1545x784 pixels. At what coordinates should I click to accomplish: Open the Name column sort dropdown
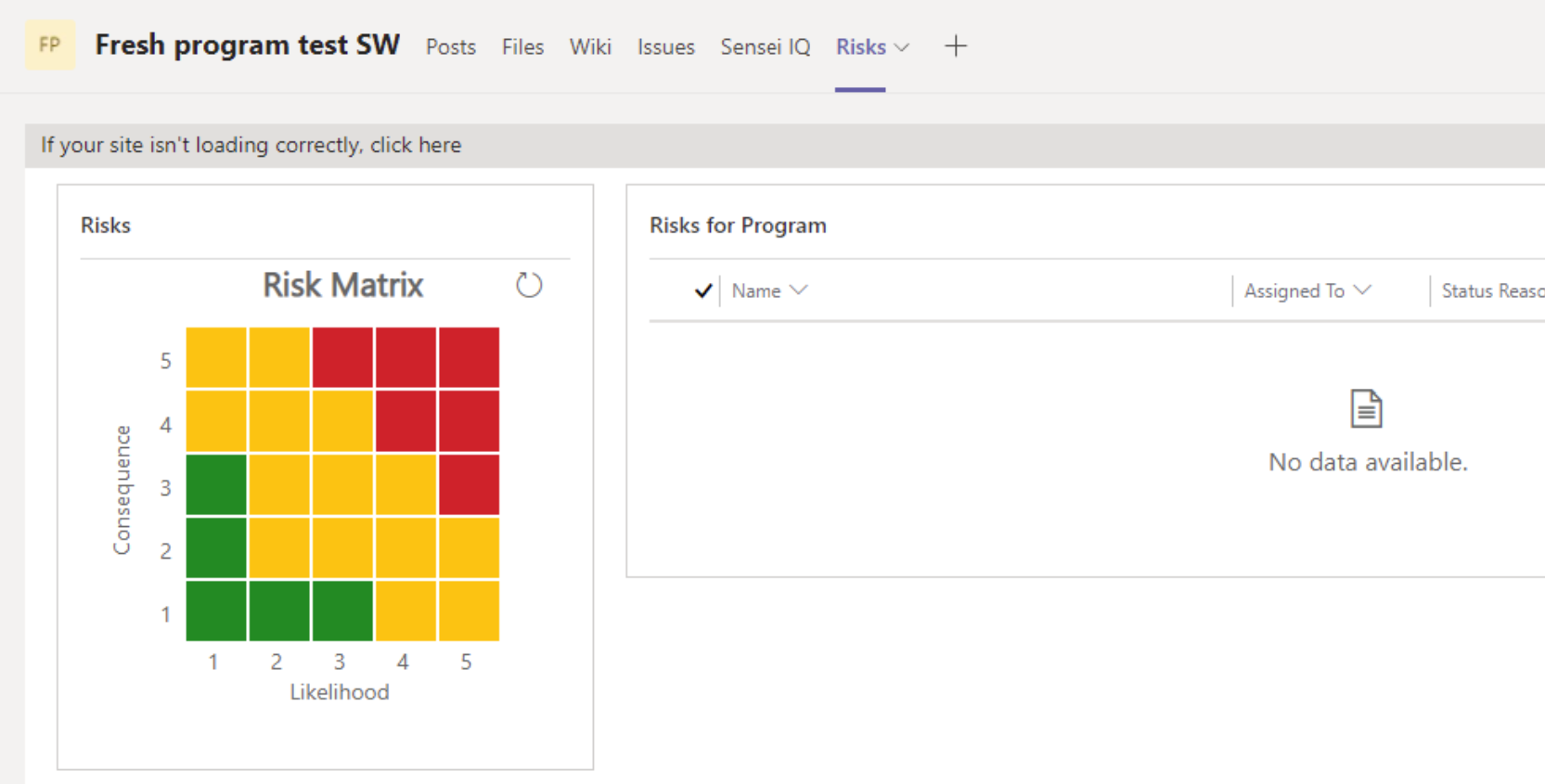pyautogui.click(x=798, y=290)
